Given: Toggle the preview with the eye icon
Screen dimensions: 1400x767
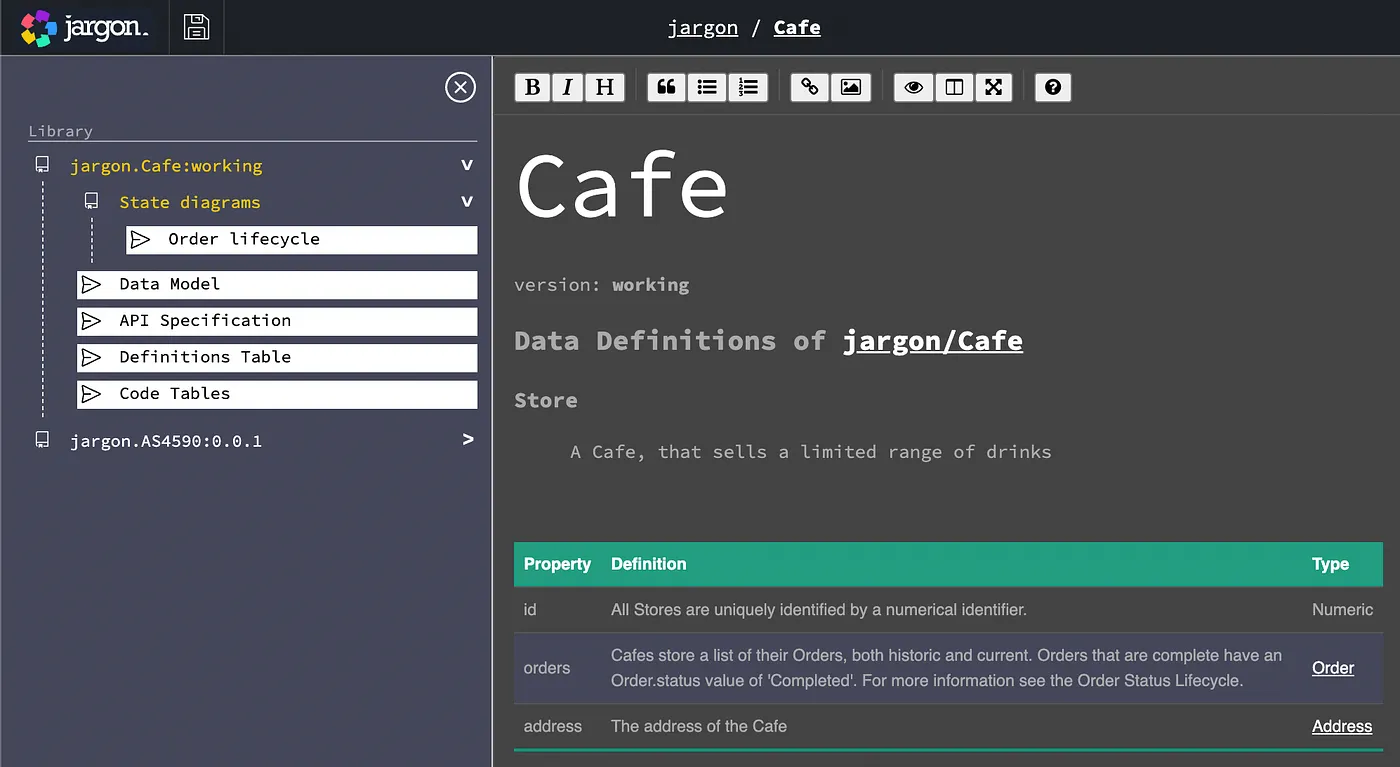Looking at the screenshot, I should pos(912,87).
